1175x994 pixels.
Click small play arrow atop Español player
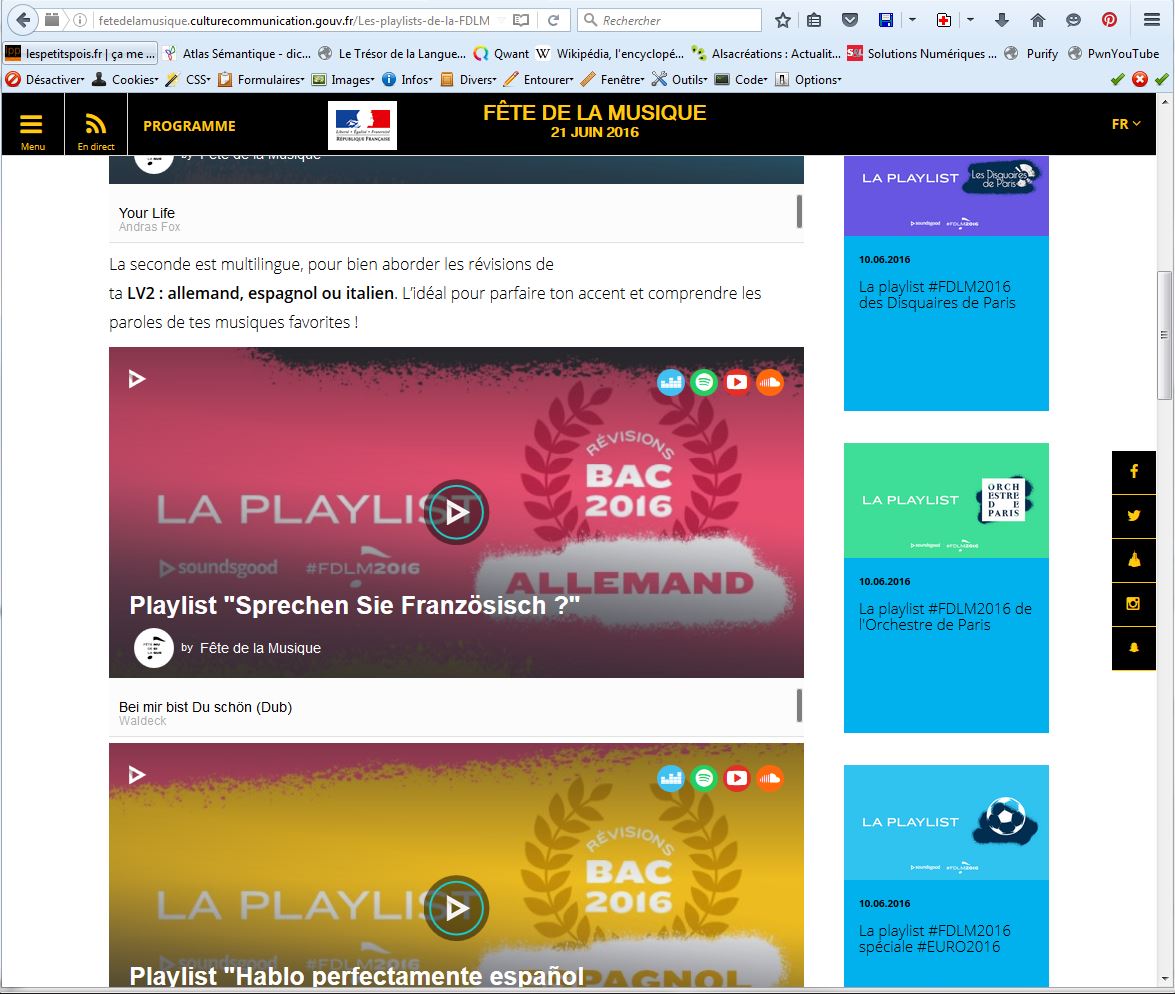(x=136, y=774)
